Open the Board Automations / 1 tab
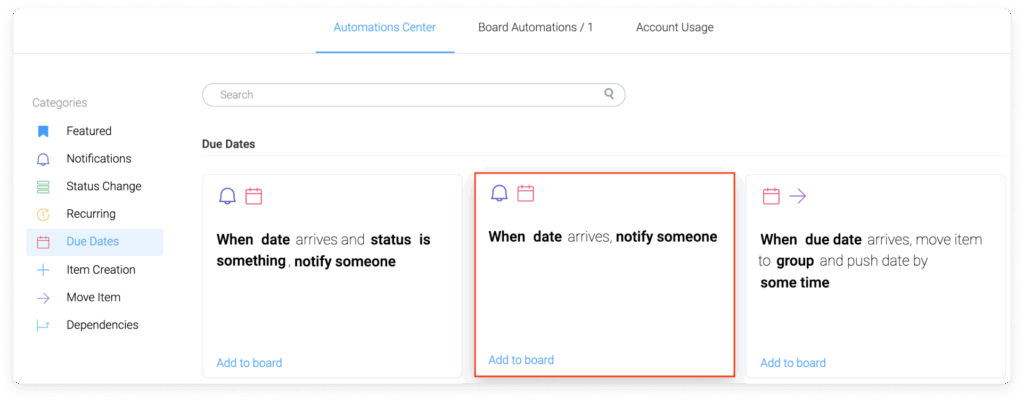Image resolution: width=1024 pixels, height=401 pixels. [535, 28]
